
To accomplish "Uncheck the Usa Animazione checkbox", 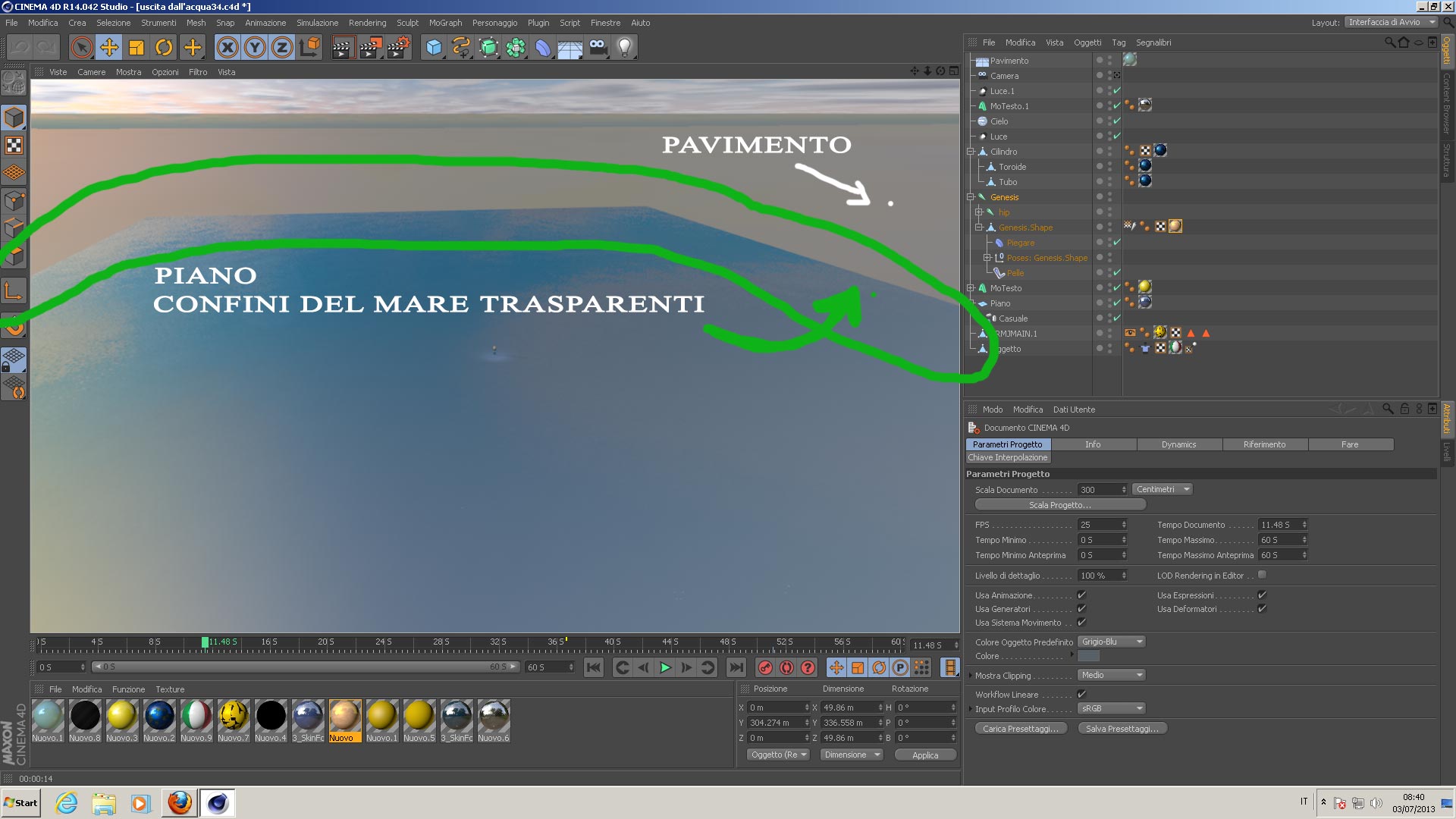I will [1081, 595].
